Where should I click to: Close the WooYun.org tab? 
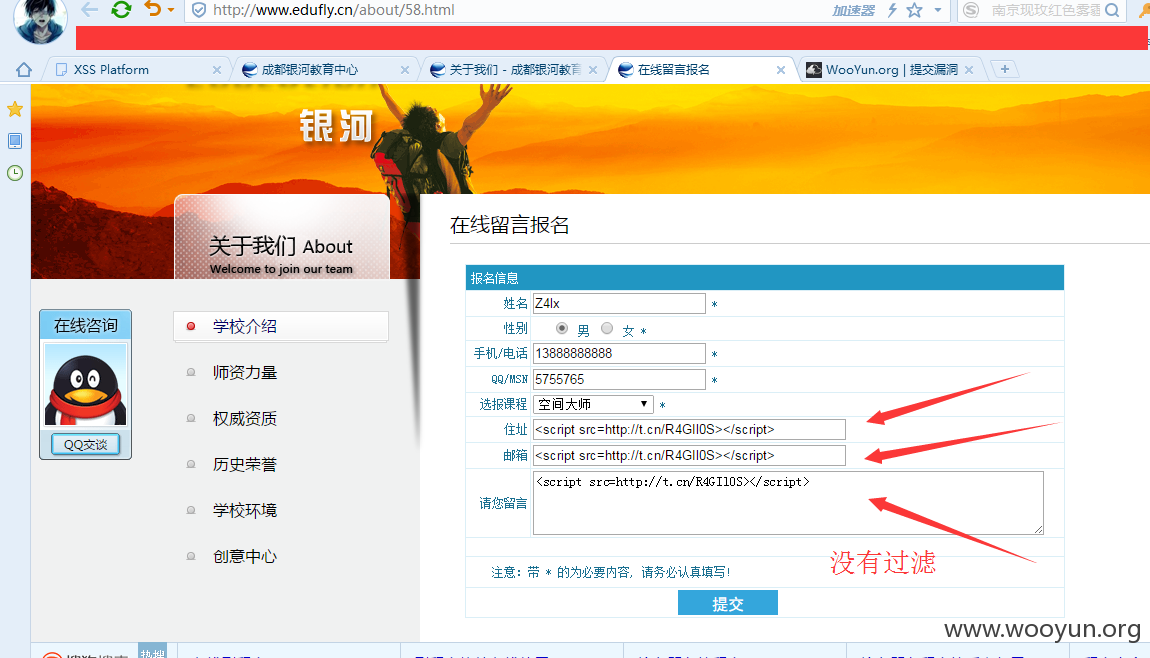pyautogui.click(x=969, y=70)
